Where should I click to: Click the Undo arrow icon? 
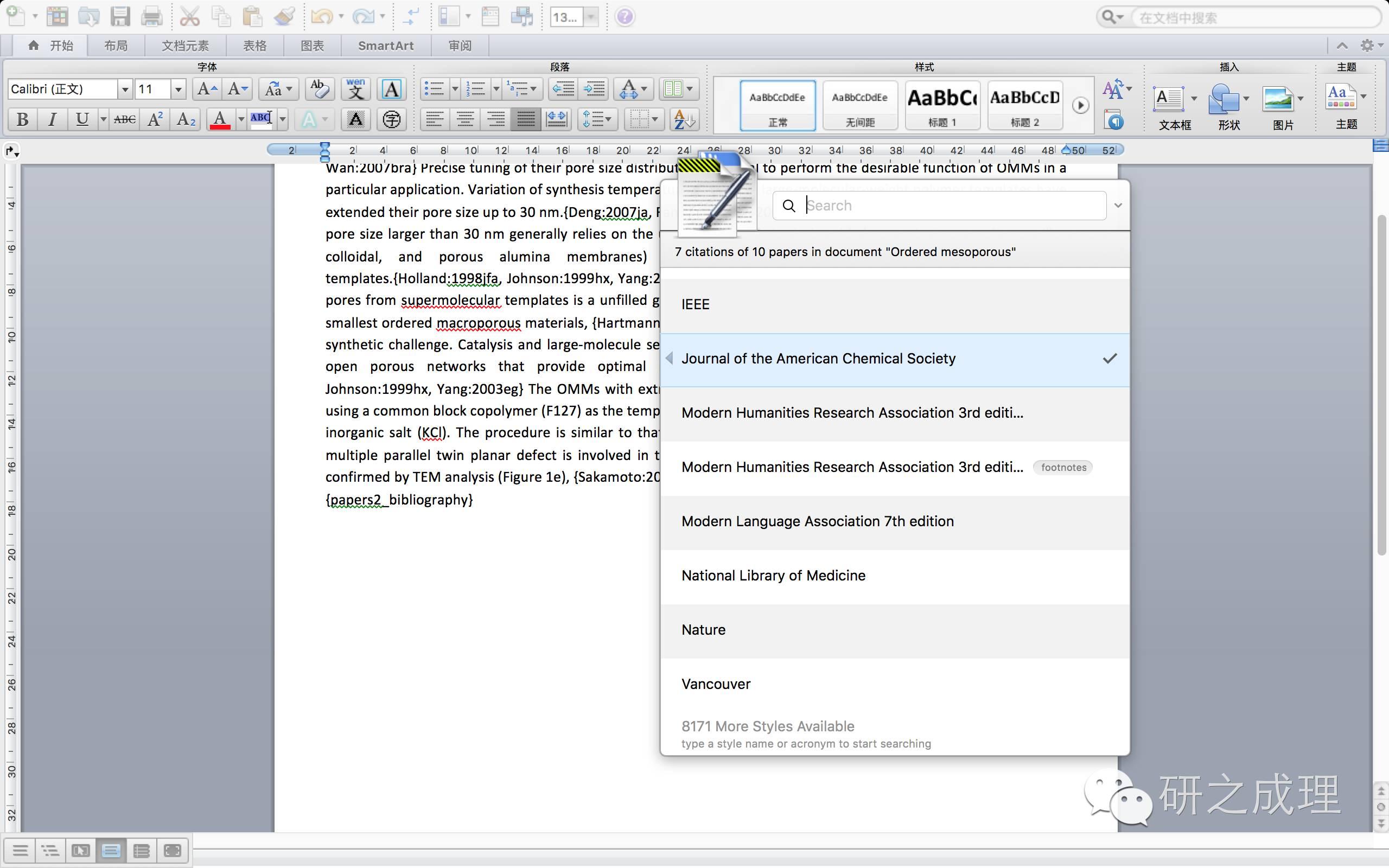click(x=321, y=16)
